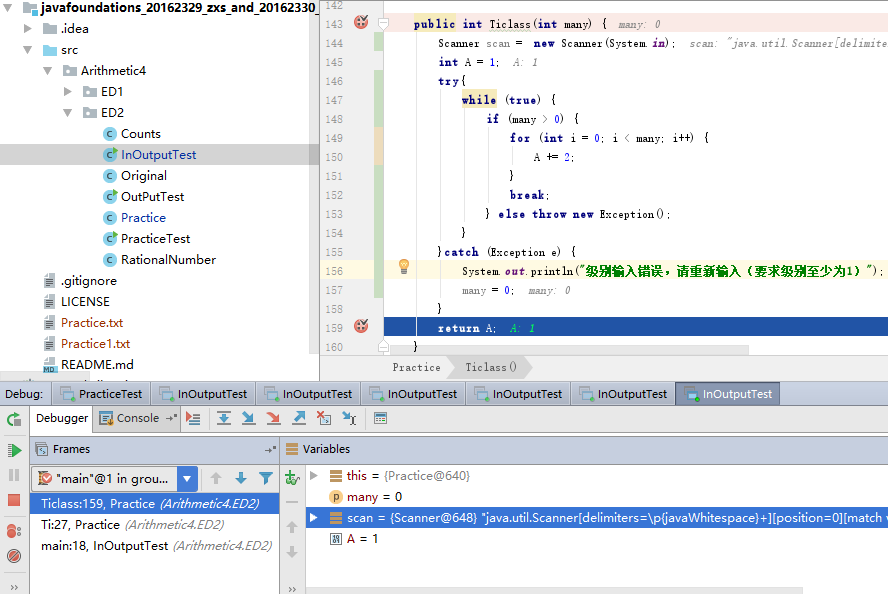Collapse the ED2 package
This screenshot has width=888, height=594.
[x=67, y=113]
